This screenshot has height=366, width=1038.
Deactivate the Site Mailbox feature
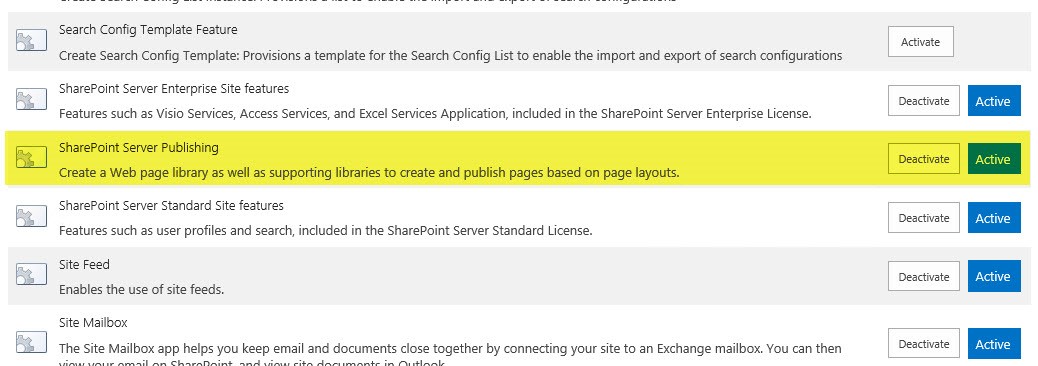click(x=923, y=343)
